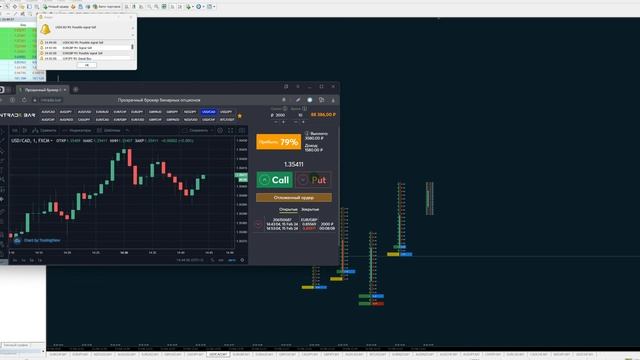Image resolution: width=640 pixels, height=360 pixels.
Task: Take a chart snapshot with the camera icon
Action: click(242, 131)
